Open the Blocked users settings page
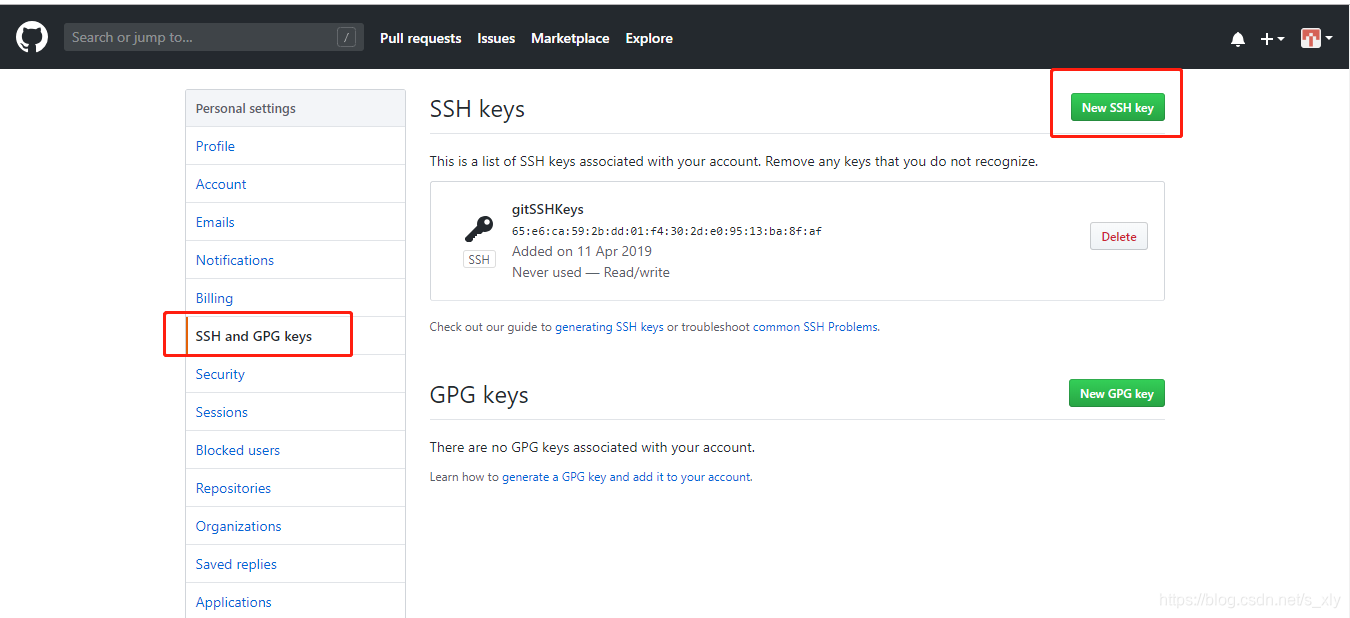The image size is (1350, 618). tap(295, 450)
